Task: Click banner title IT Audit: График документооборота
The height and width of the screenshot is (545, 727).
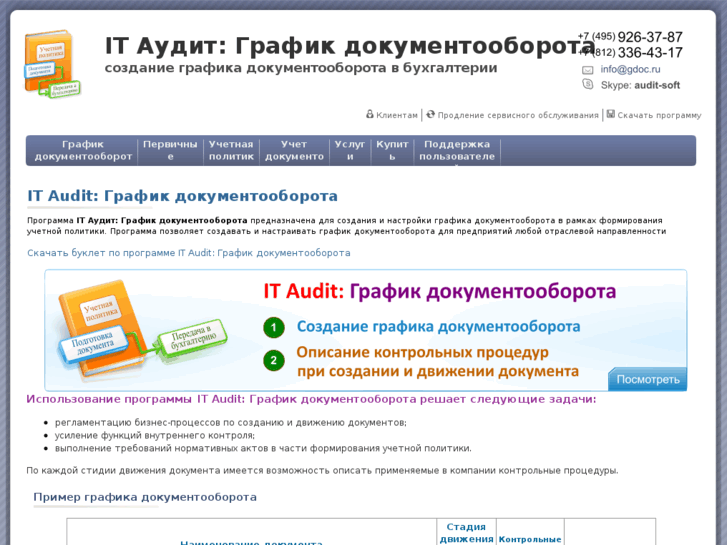Action: pyautogui.click(x=440, y=292)
